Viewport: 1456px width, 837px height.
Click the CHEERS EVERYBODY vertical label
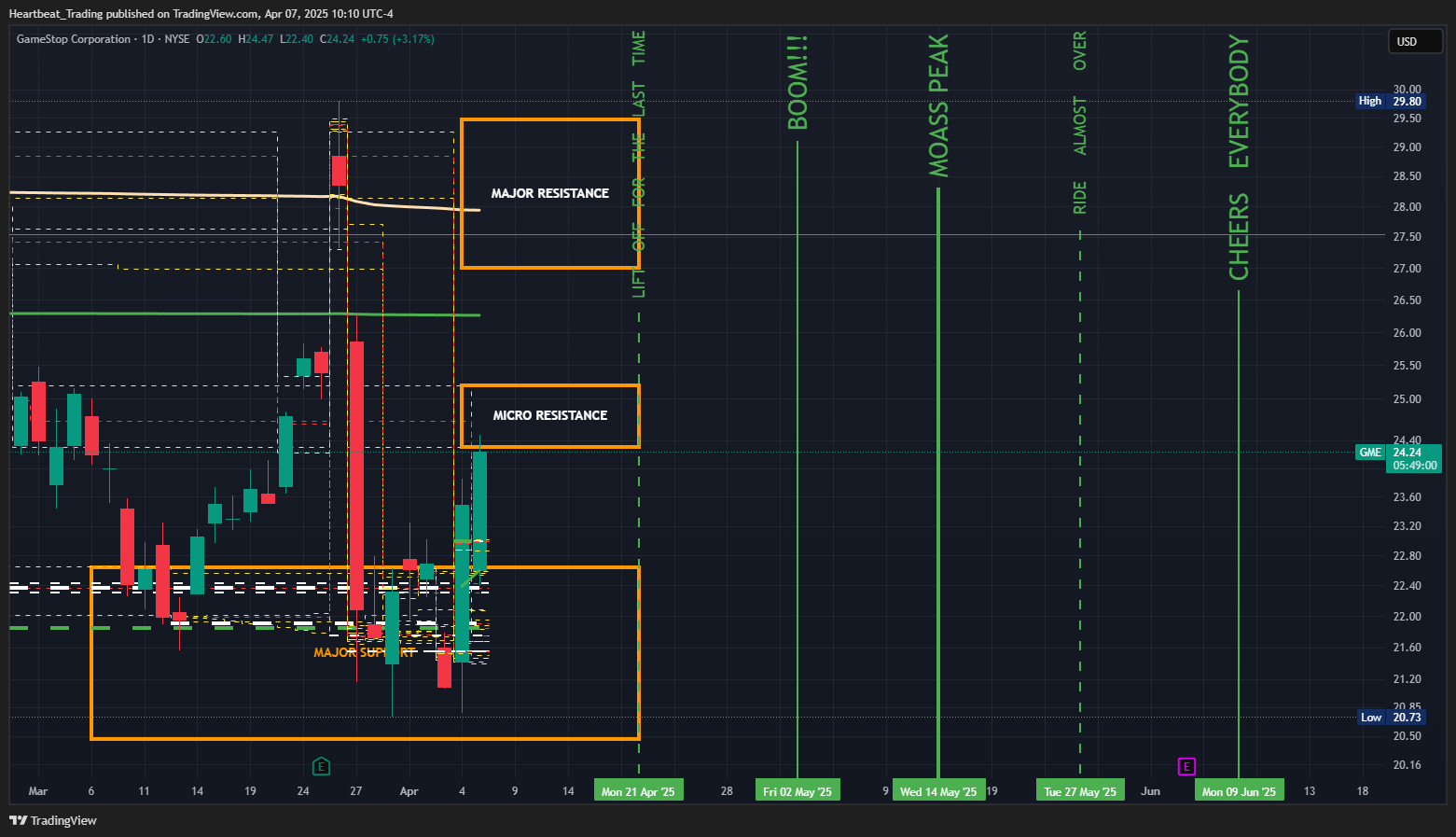1239,157
